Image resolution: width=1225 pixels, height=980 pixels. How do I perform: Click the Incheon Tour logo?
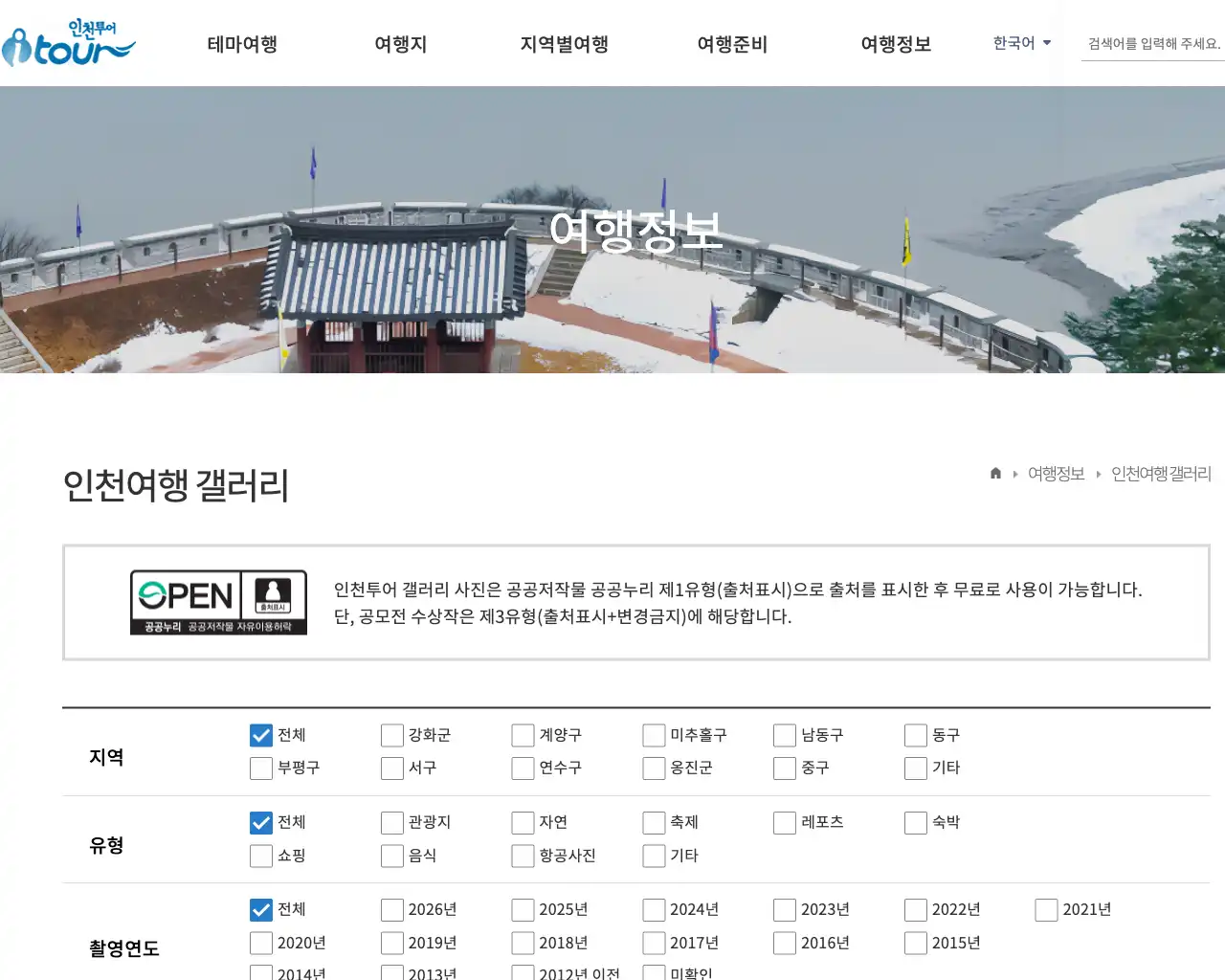pyautogui.click(x=68, y=43)
